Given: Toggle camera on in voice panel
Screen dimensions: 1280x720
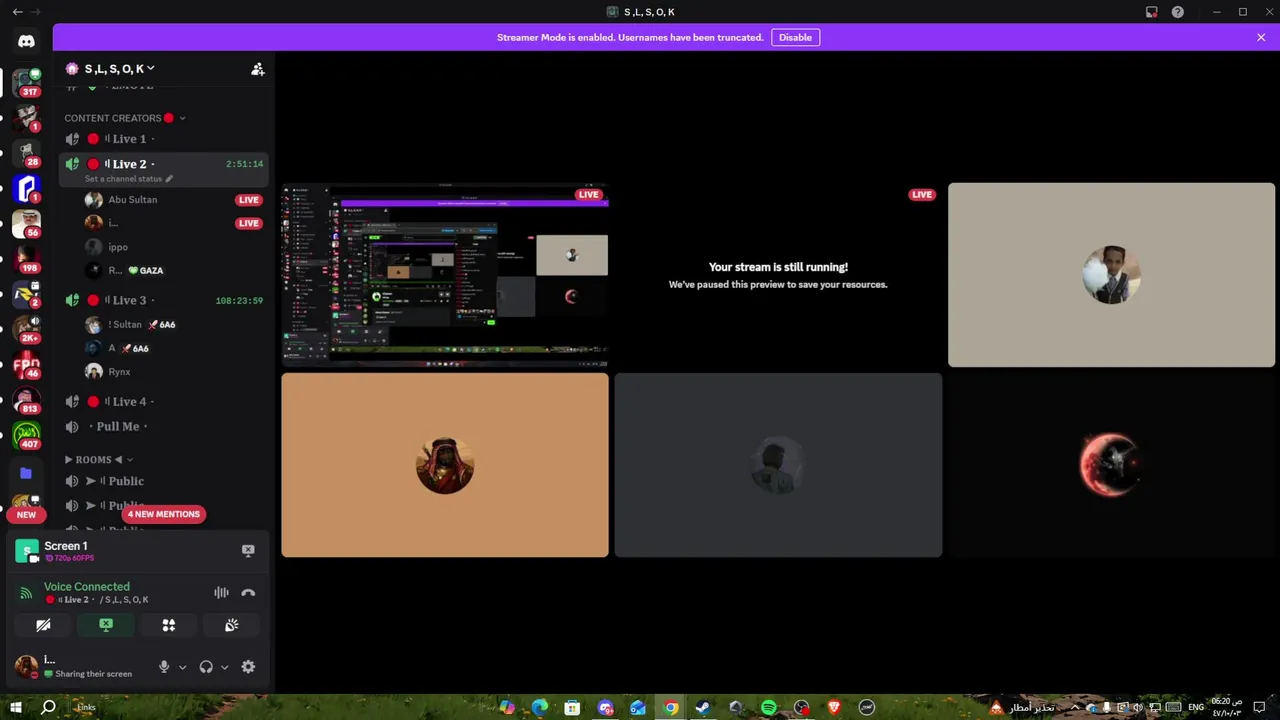Looking at the screenshot, I should [43, 625].
